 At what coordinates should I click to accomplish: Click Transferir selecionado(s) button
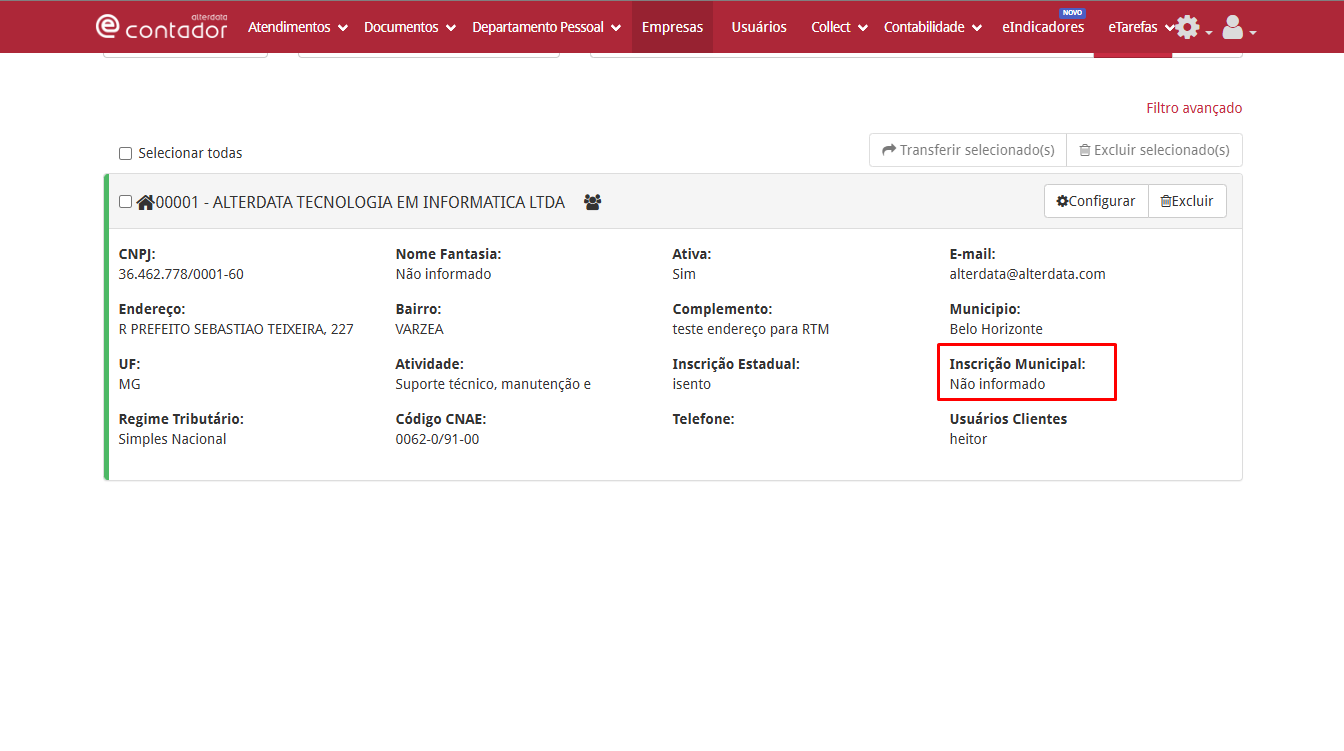(968, 150)
